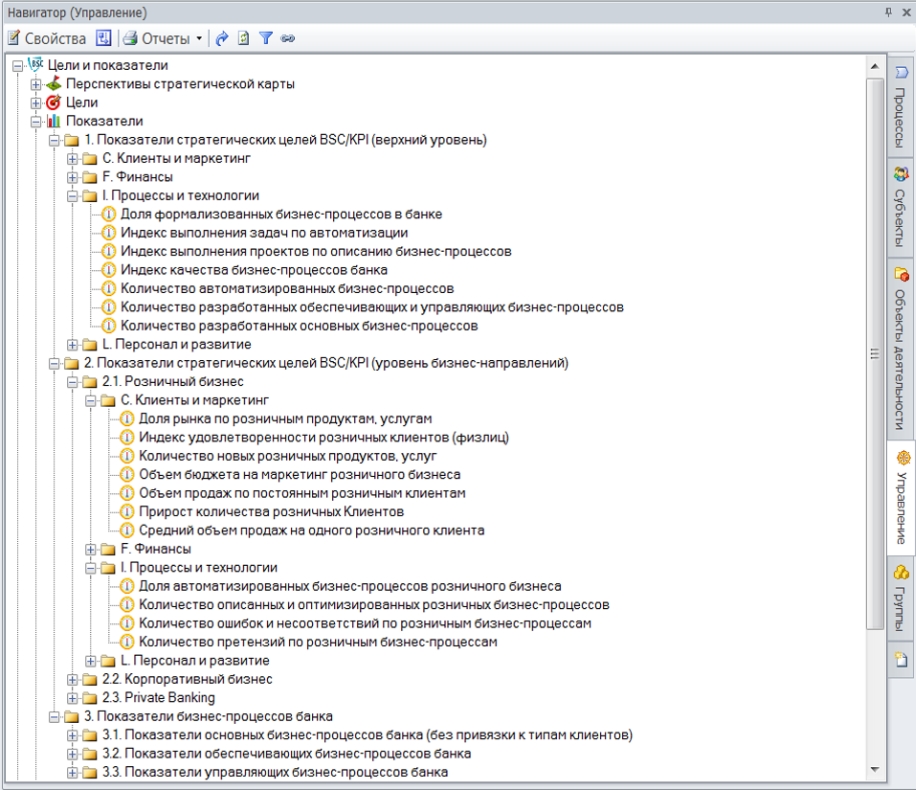Select Индекс качества бизнес-процессов банка indicator
The width and height of the screenshot is (916, 790).
pos(254,270)
